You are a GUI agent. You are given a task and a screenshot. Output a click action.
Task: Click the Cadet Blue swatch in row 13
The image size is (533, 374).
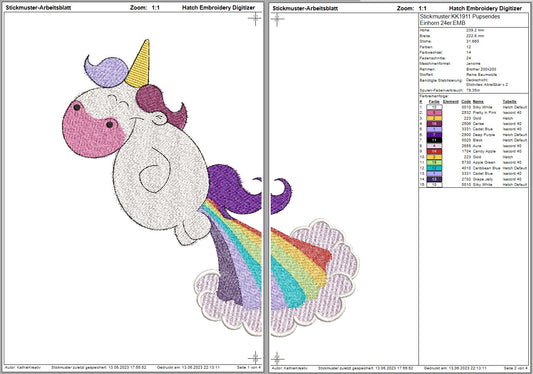[434, 173]
